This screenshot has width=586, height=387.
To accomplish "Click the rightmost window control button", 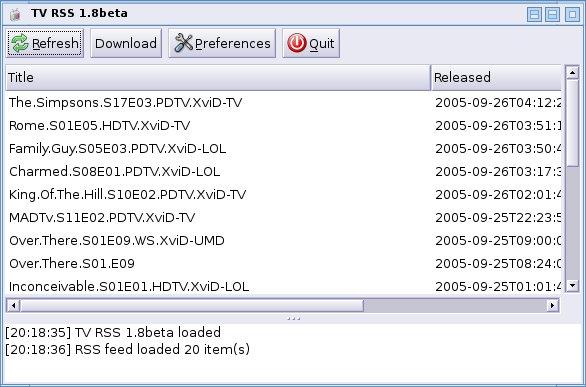I will pos(572,15).
